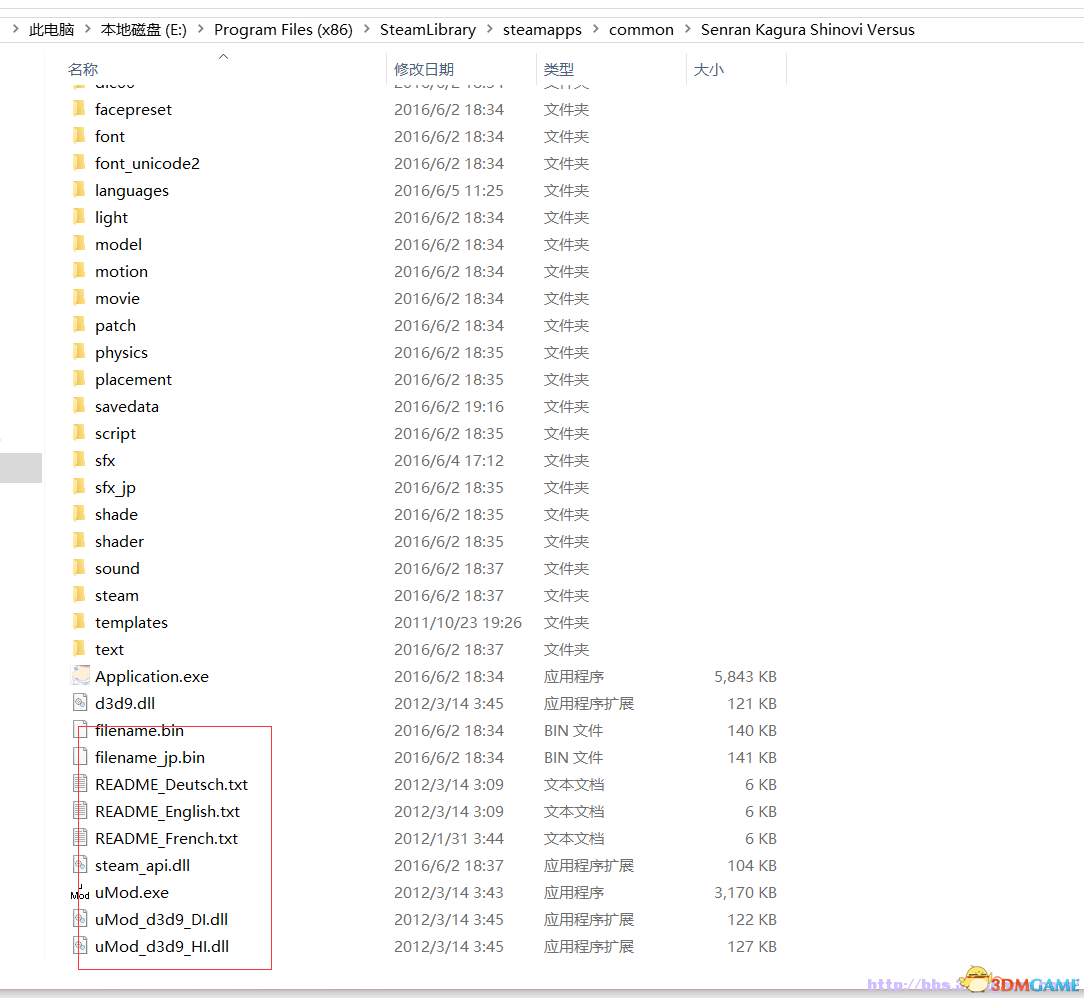
Task: Expand chevron after Program Files (x86) breadcrumb
Action: pos(366,29)
